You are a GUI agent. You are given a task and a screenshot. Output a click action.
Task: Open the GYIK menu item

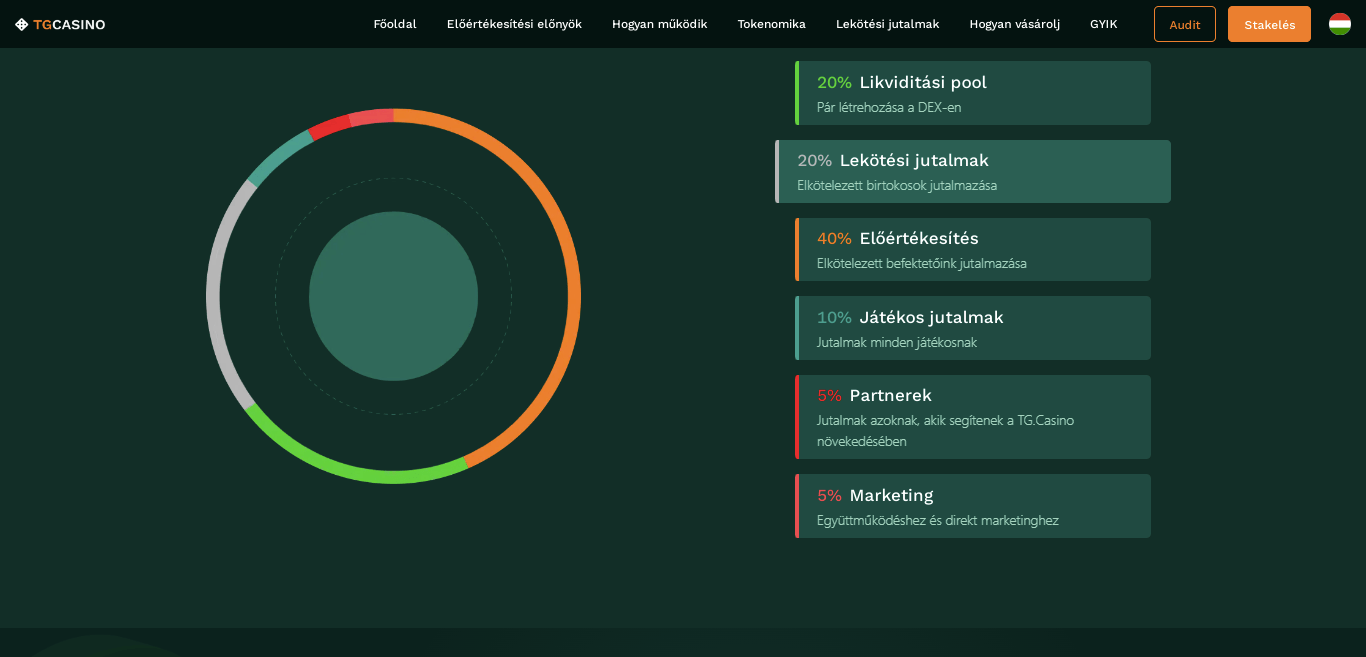tap(1104, 24)
